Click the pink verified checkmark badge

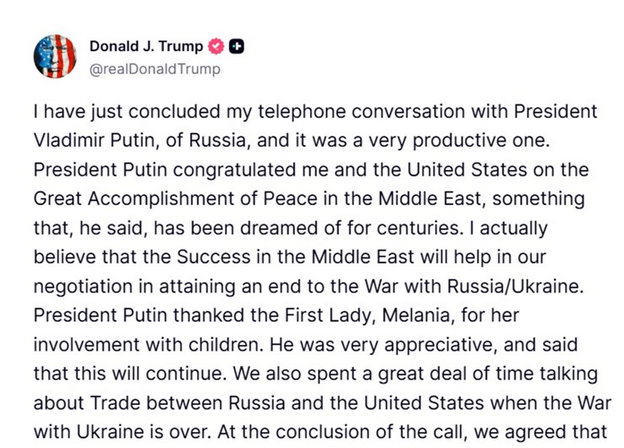(x=214, y=46)
